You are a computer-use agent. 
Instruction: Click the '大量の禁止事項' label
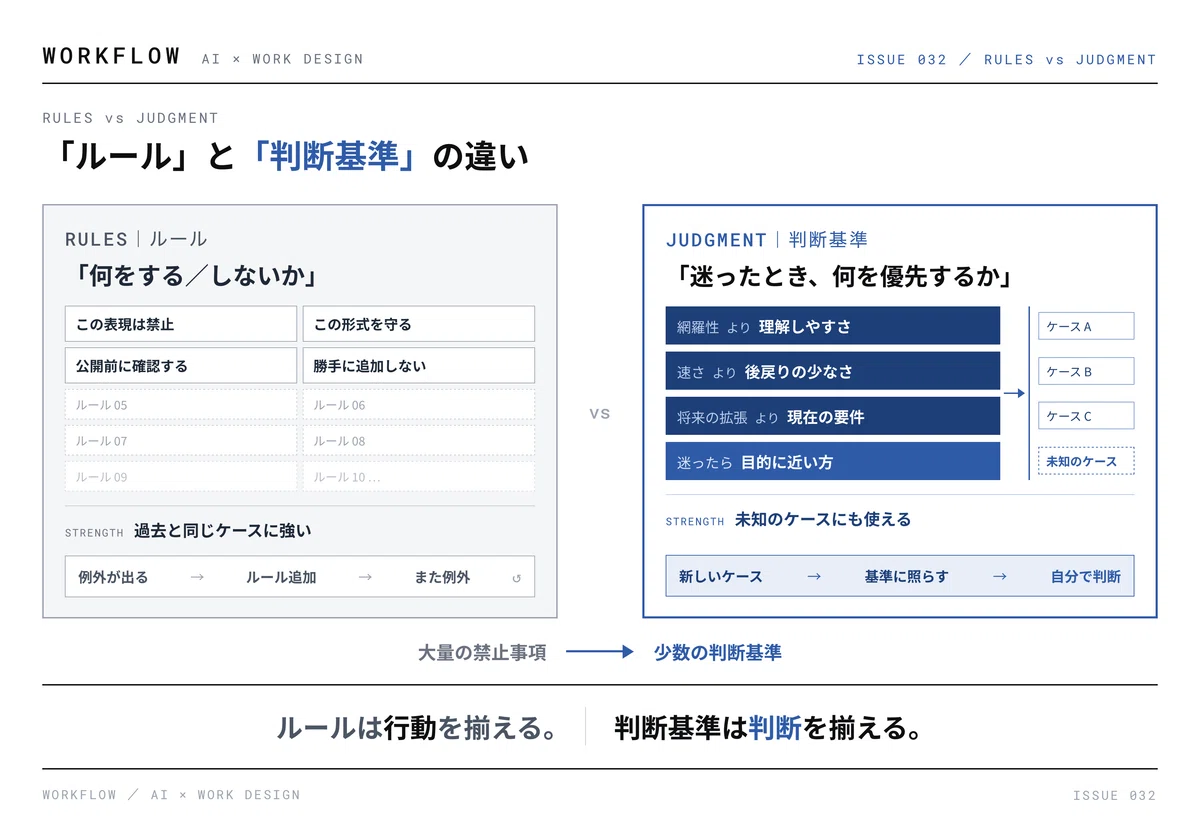point(482,653)
